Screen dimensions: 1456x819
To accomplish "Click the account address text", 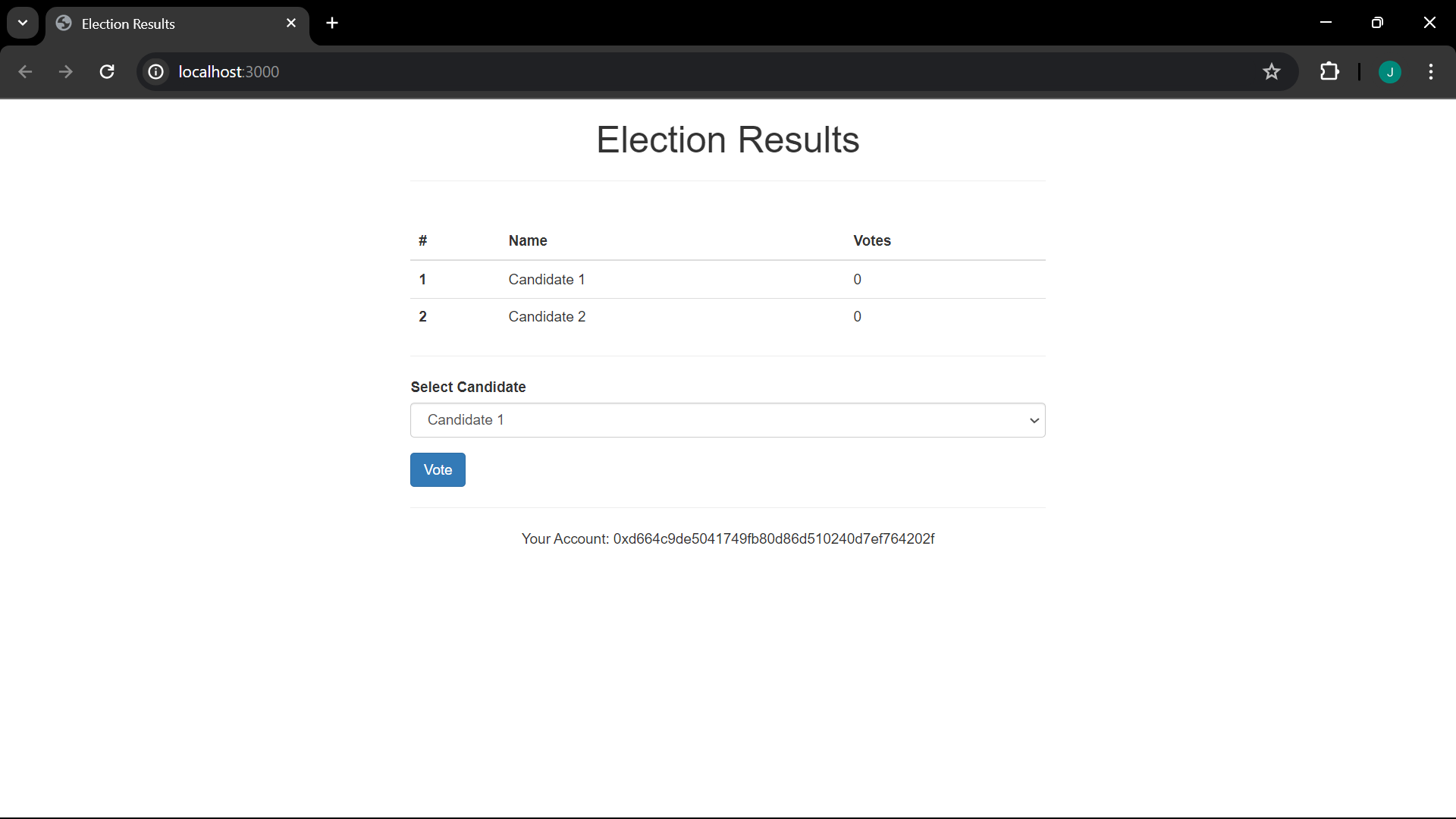I will [x=773, y=538].
